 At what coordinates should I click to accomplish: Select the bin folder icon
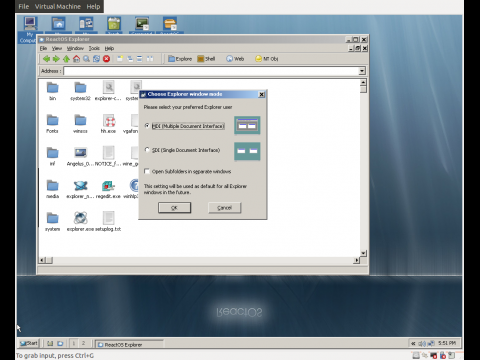pyautogui.click(x=52, y=88)
